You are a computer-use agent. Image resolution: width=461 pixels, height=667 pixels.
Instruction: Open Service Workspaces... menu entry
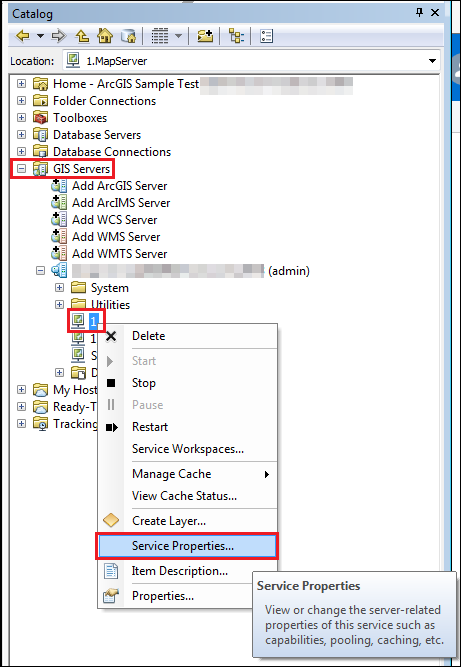click(x=188, y=449)
